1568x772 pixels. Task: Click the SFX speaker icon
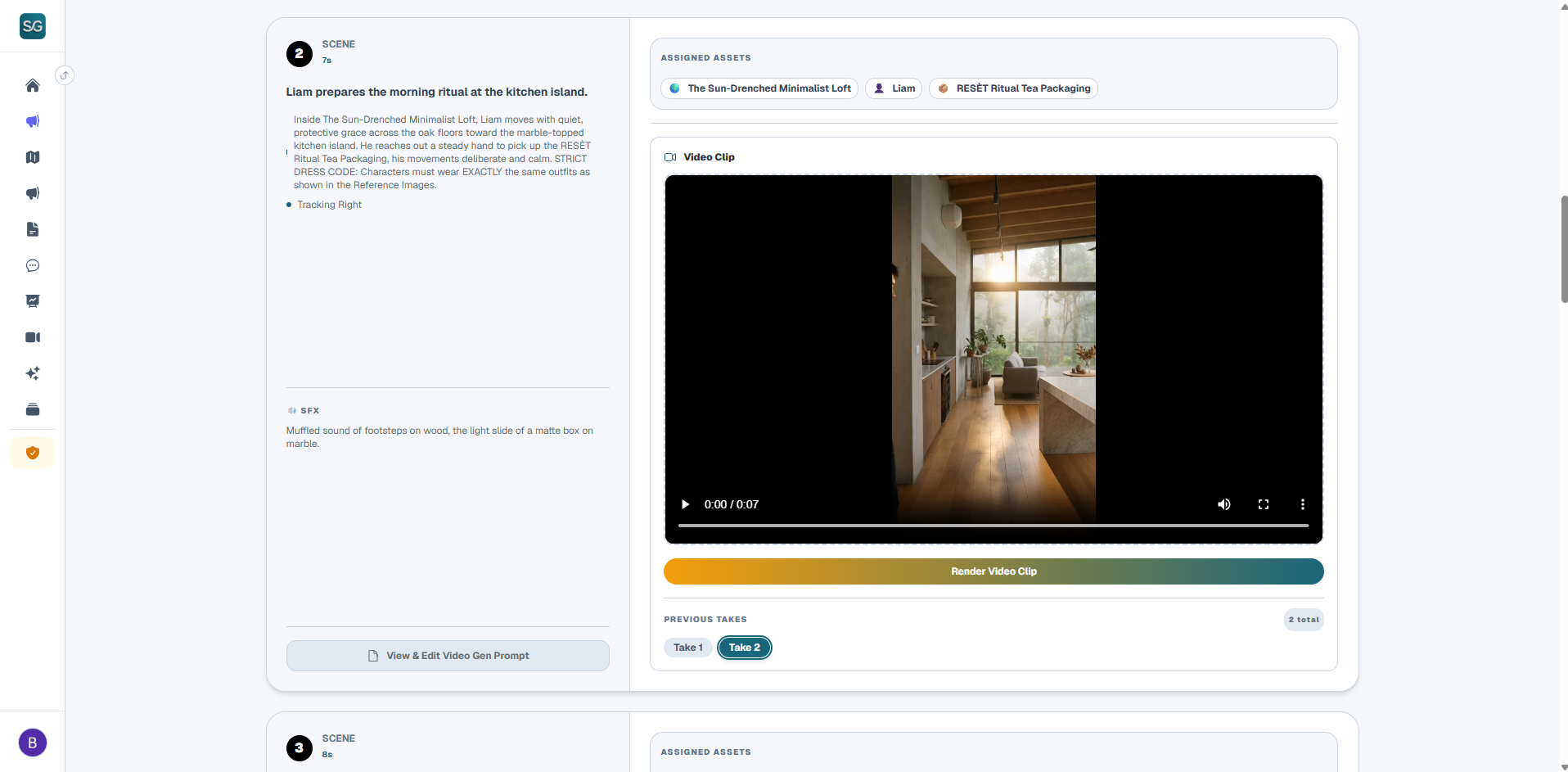(291, 411)
